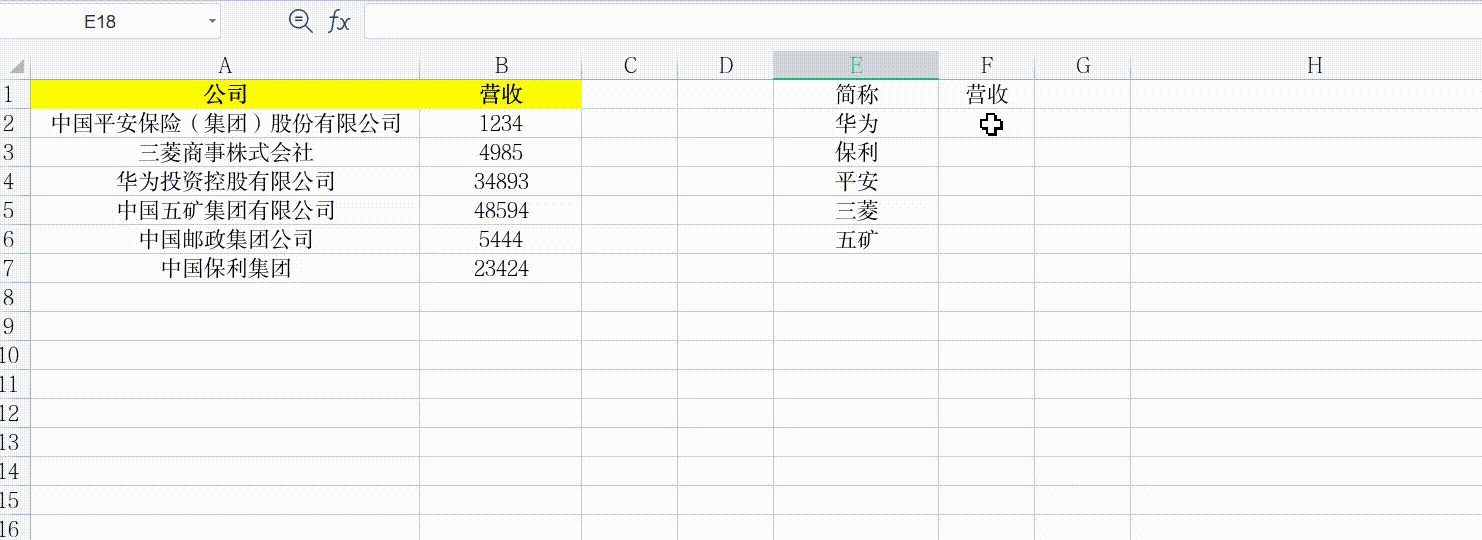Click into the formula bar input

point(922,21)
